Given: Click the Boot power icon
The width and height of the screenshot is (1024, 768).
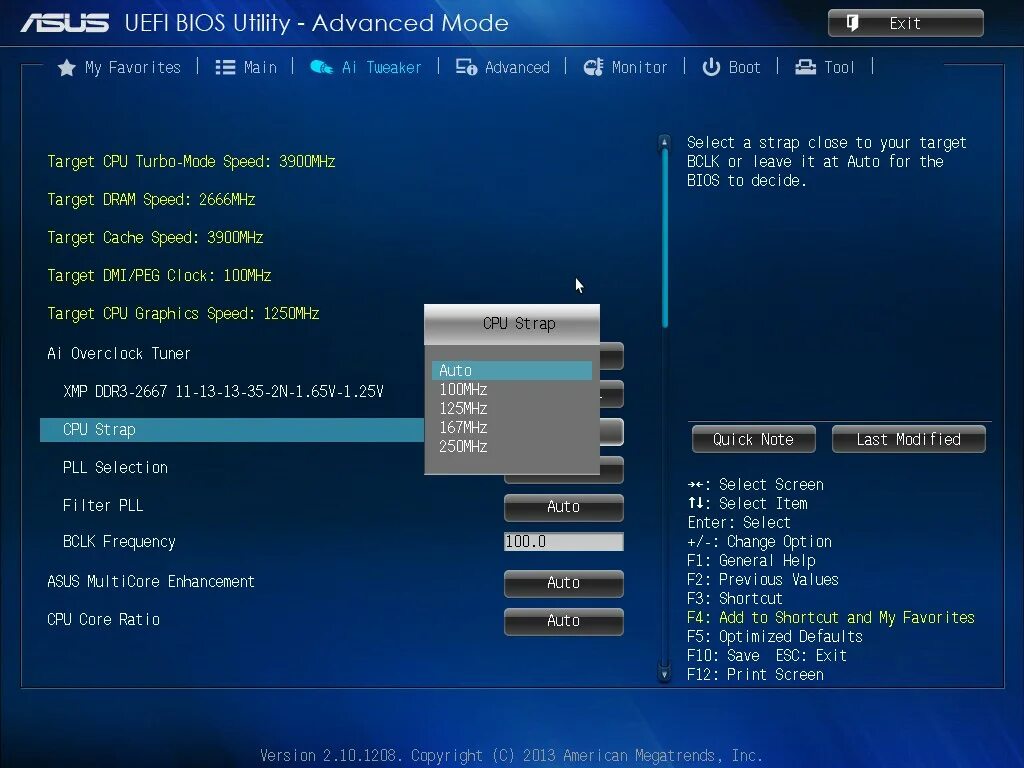Looking at the screenshot, I should 712,67.
